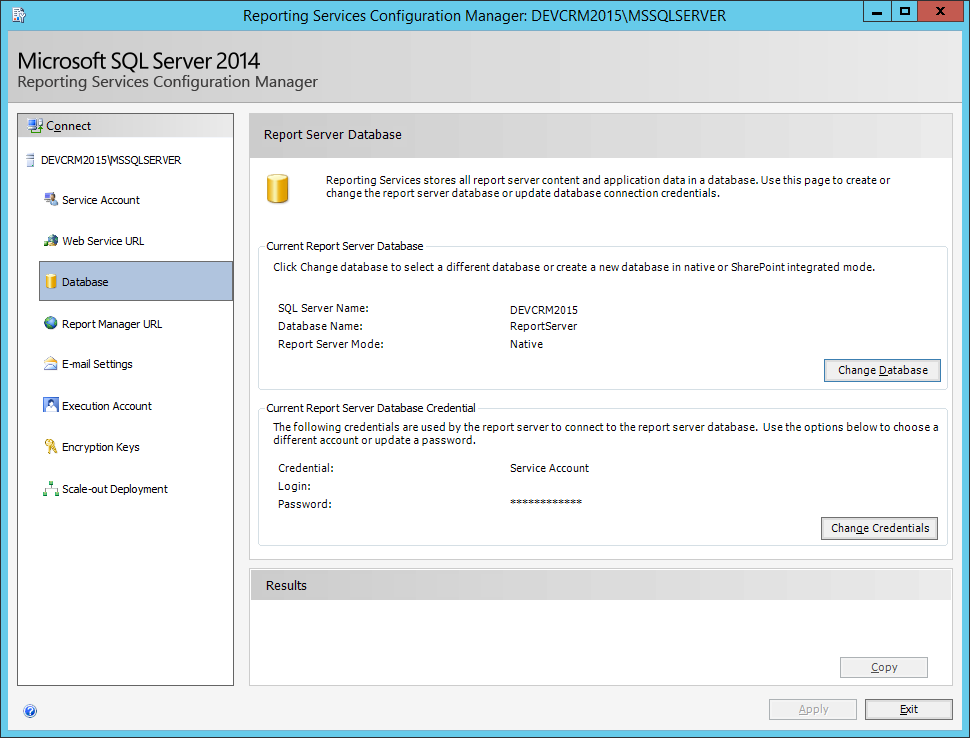Image resolution: width=970 pixels, height=738 pixels.
Task: Open the Service Account page
Action: coord(100,200)
